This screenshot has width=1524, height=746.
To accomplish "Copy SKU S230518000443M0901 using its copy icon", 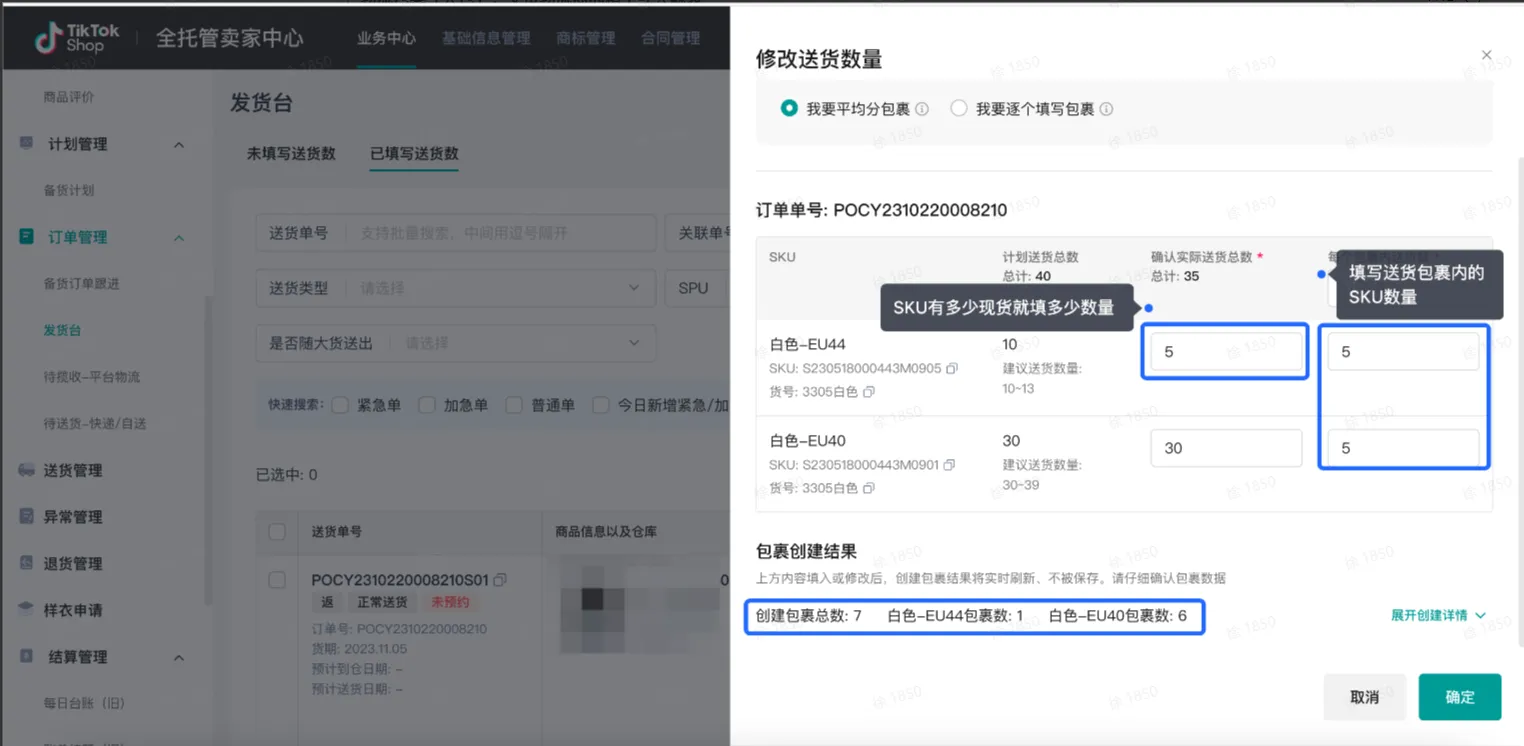I will click(x=949, y=464).
